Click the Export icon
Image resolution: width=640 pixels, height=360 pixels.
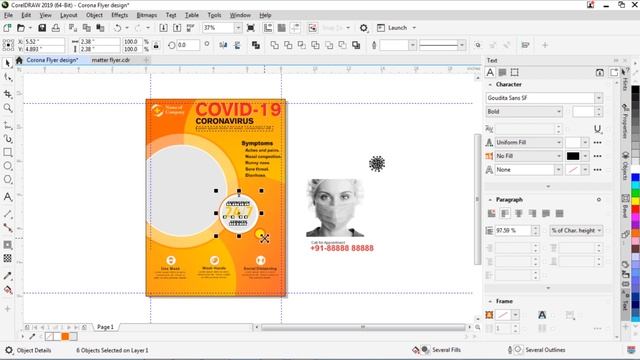[177, 28]
